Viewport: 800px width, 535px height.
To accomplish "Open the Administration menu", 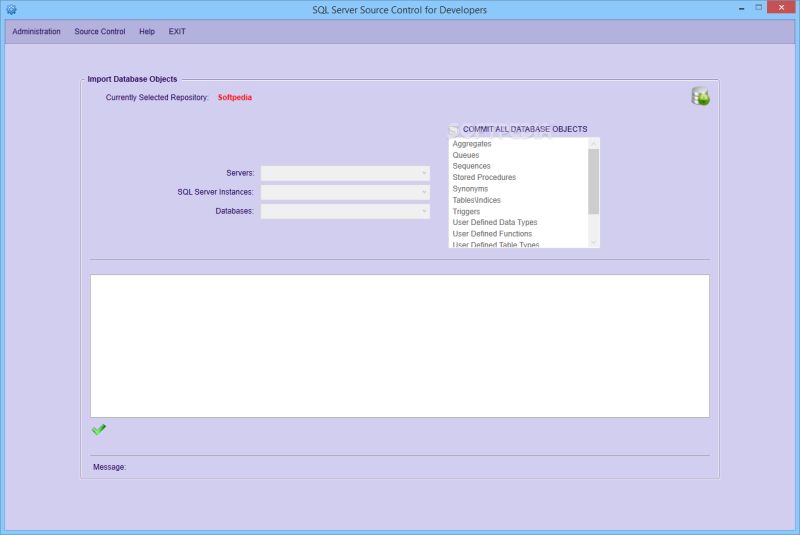I will [x=36, y=32].
